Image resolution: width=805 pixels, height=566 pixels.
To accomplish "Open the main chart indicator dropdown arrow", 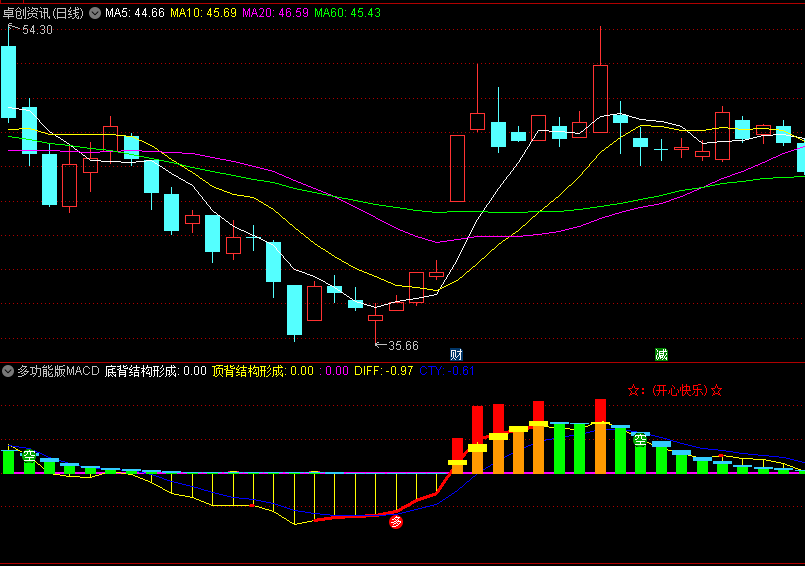I will point(95,13).
